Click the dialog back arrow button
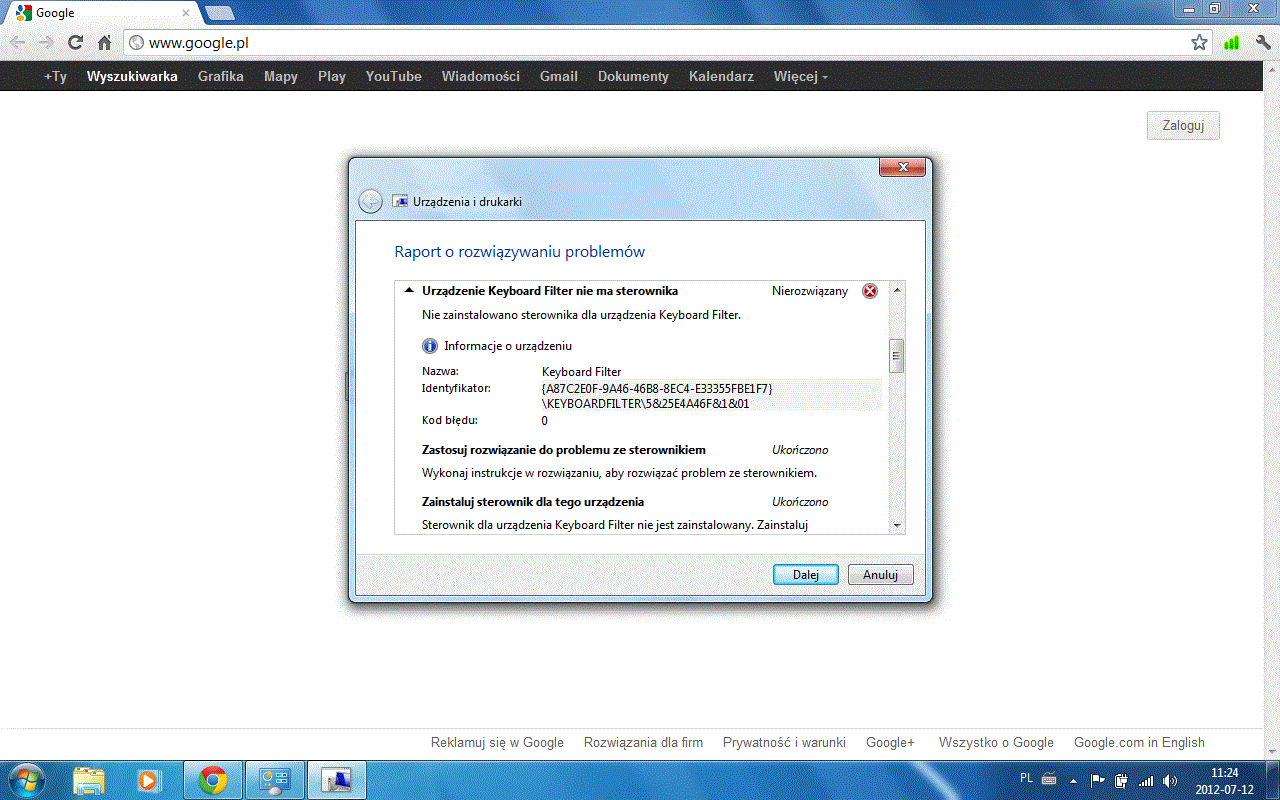The image size is (1280, 800). tap(370, 201)
